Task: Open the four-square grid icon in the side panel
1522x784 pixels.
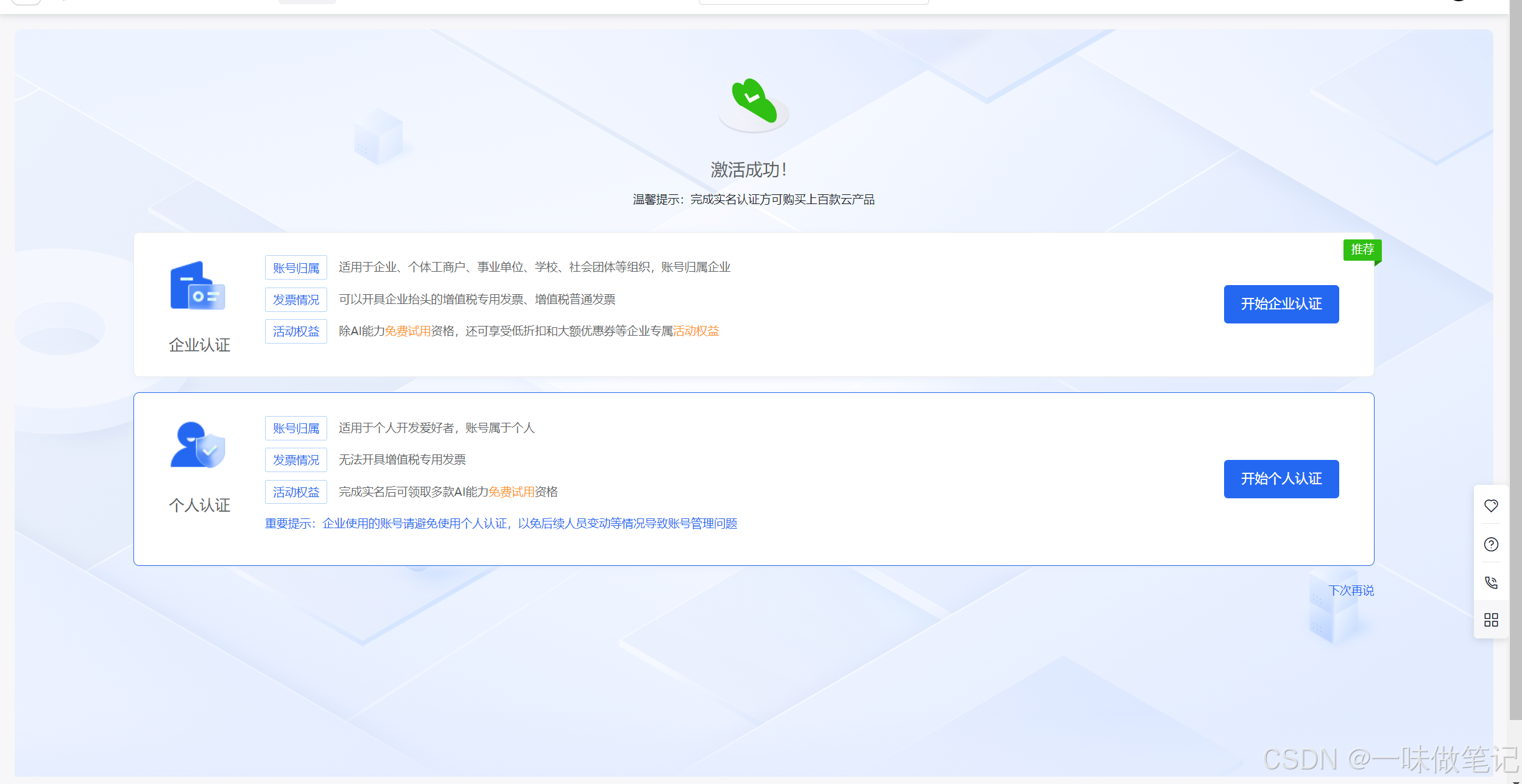Action: click(1491, 620)
